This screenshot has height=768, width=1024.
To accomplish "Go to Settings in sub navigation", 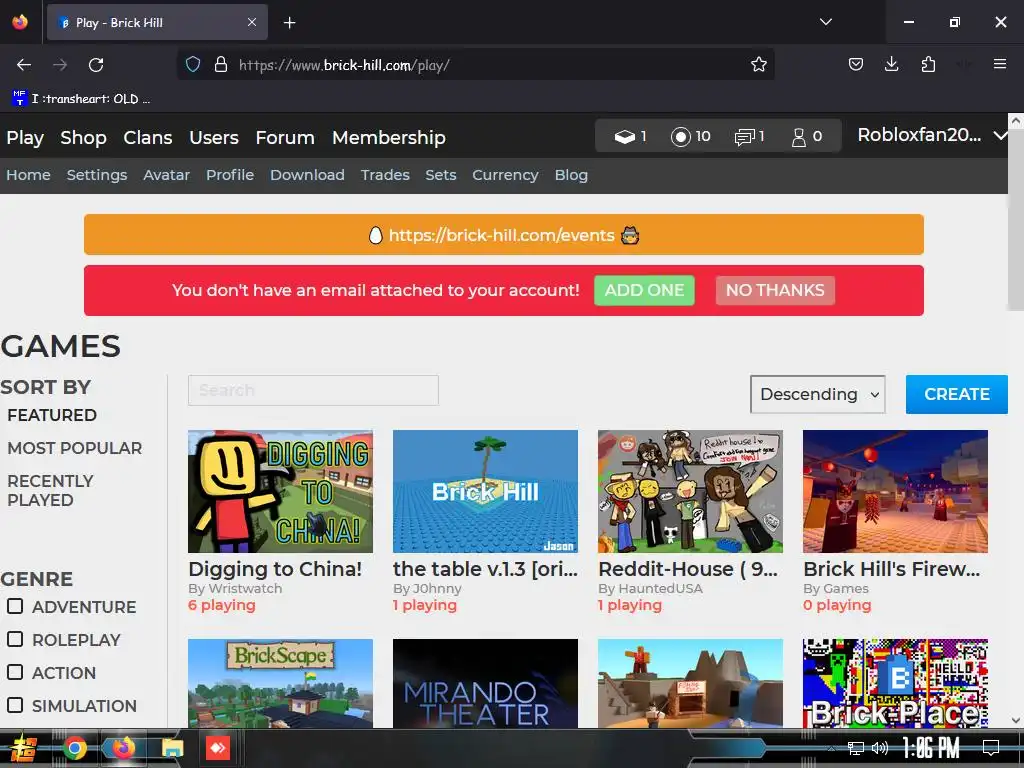I will [x=97, y=175].
